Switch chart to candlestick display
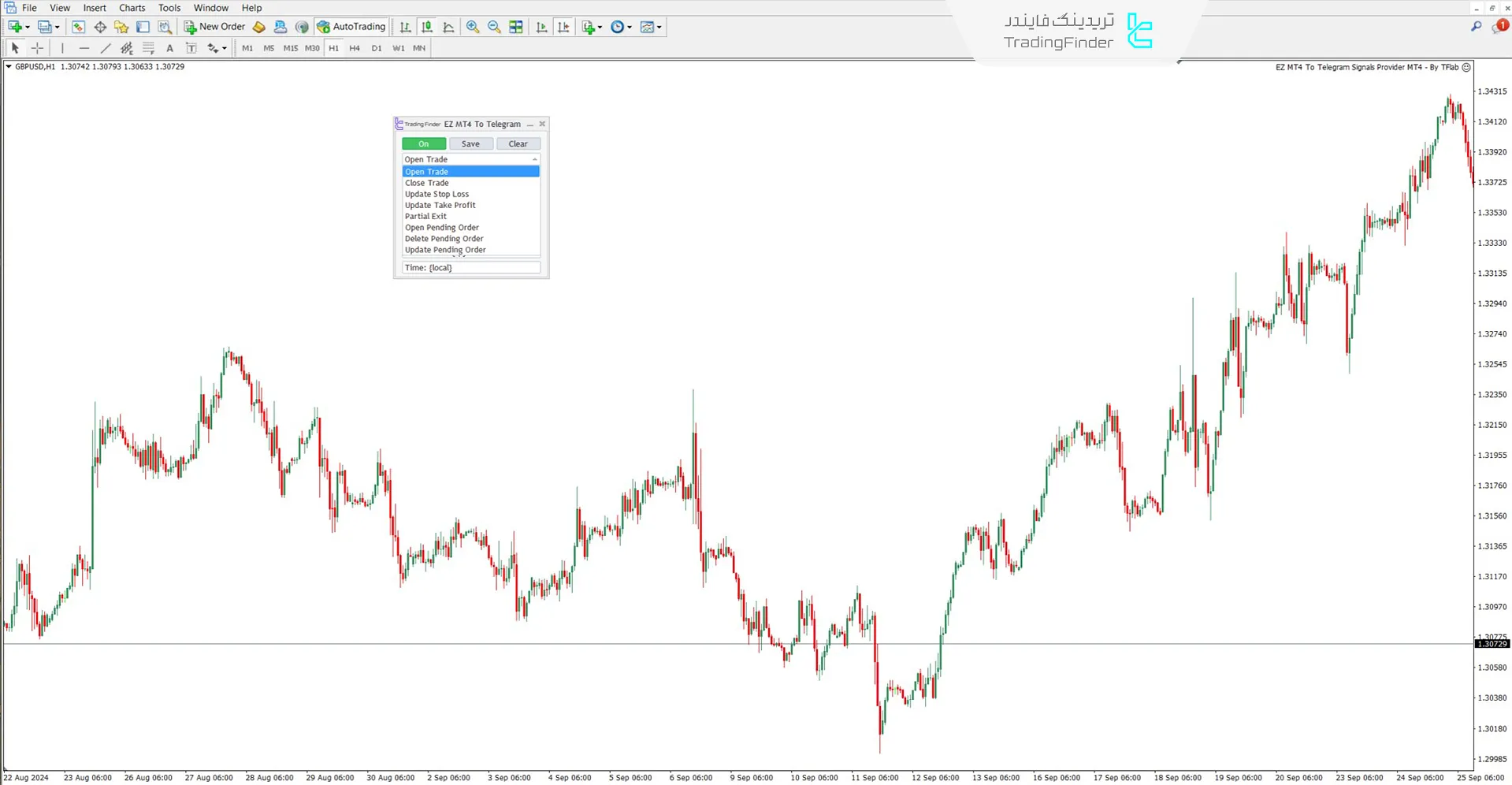 click(427, 27)
